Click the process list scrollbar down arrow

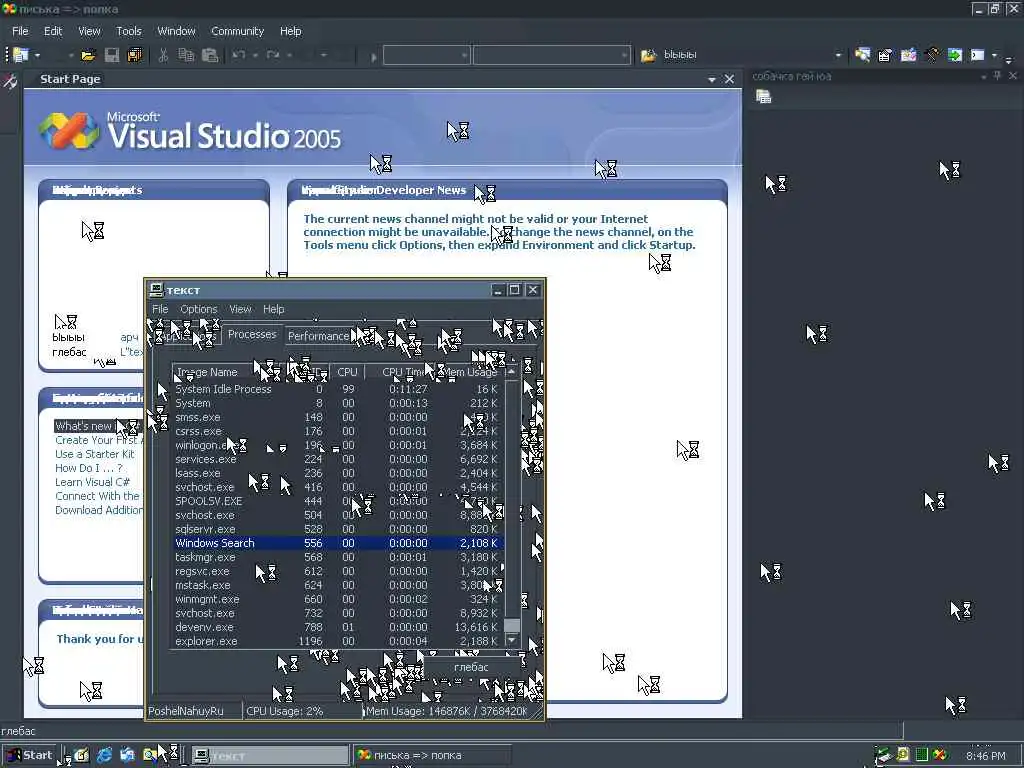point(512,641)
